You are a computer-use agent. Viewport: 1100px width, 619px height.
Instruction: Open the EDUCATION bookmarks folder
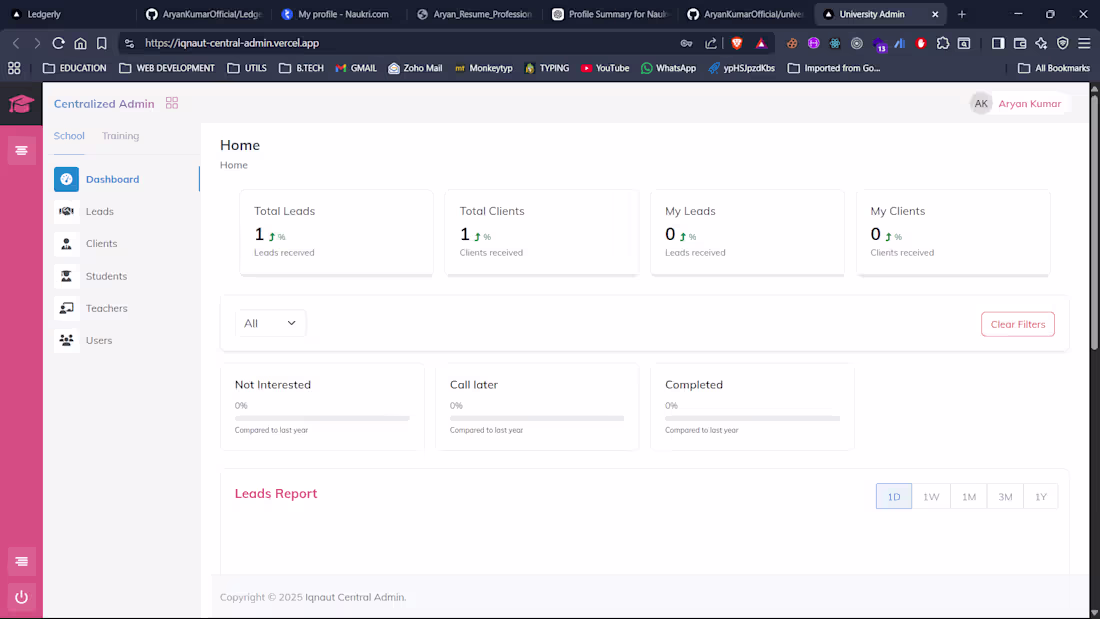[x=74, y=68]
